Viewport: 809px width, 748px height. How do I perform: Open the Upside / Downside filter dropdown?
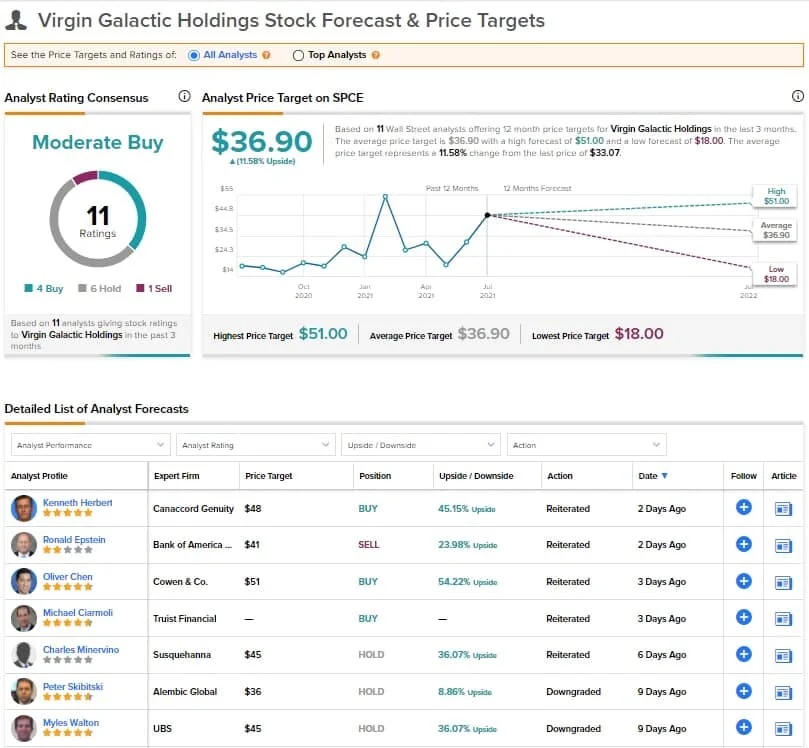point(420,445)
